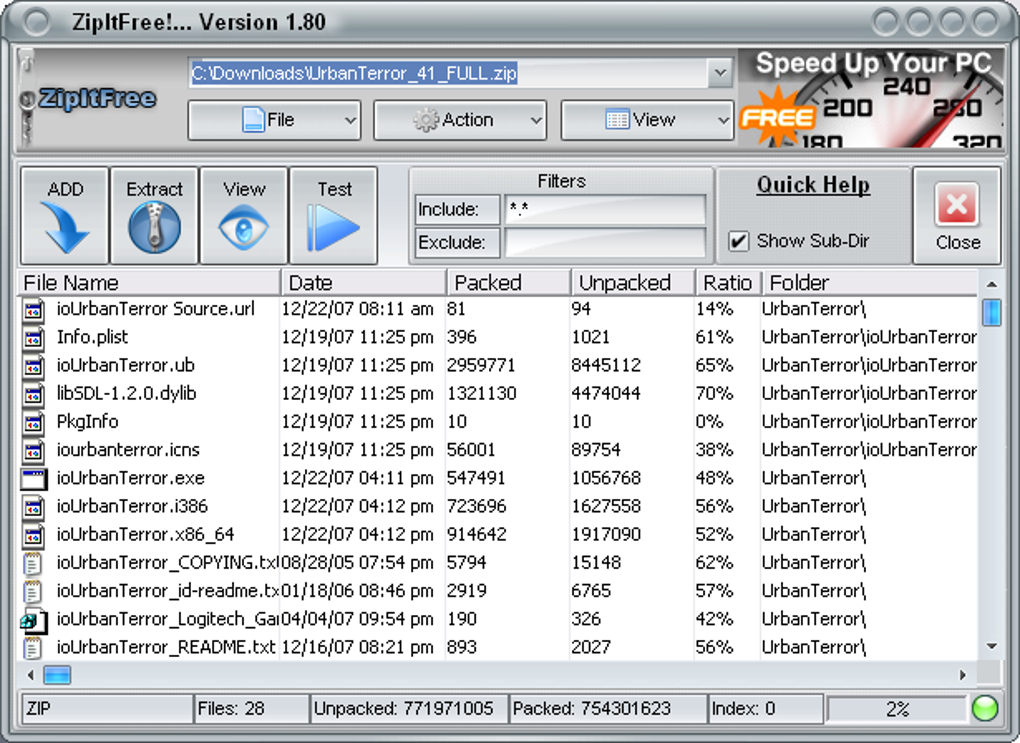Open the Quick Help link
The image size is (1020, 743).
pyautogui.click(x=813, y=185)
